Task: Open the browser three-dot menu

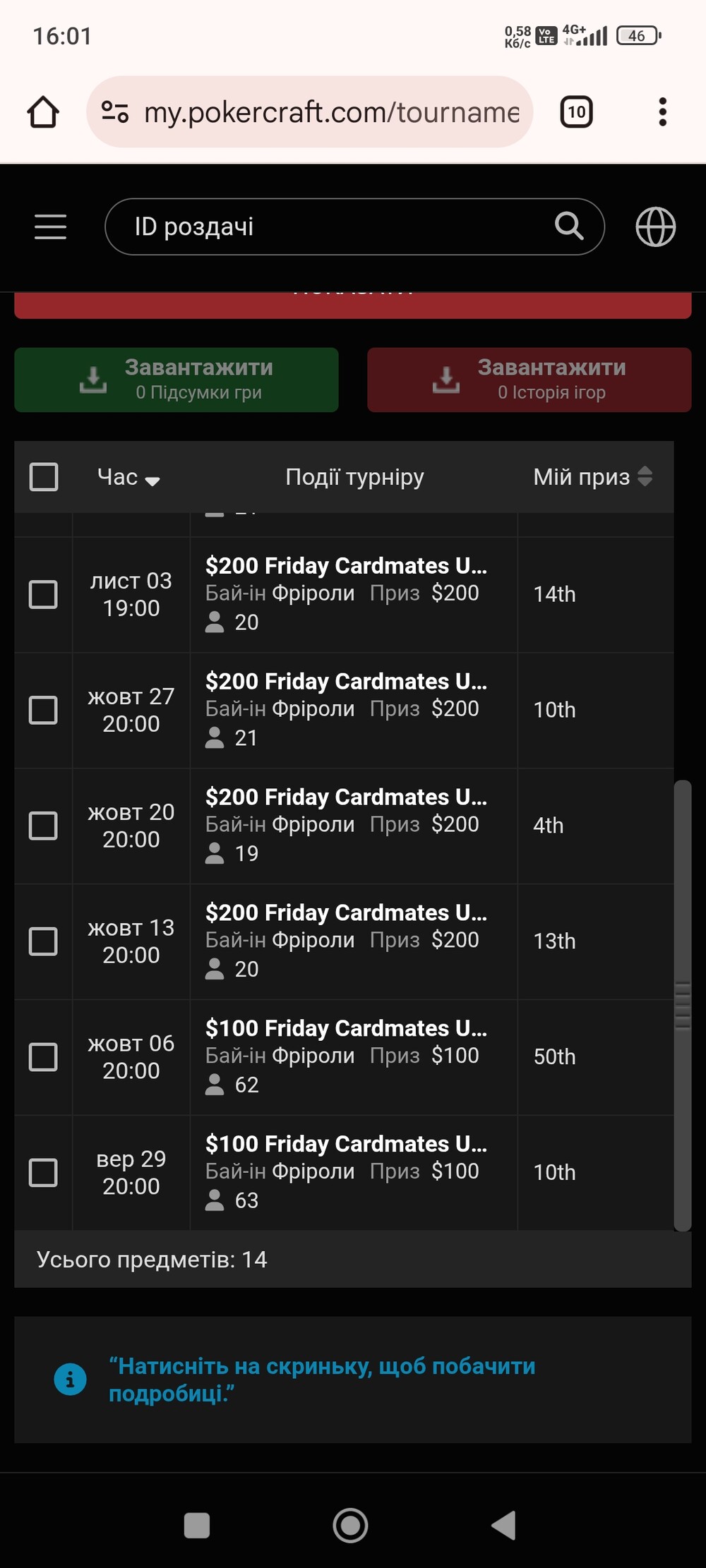Action: pyautogui.click(x=662, y=112)
